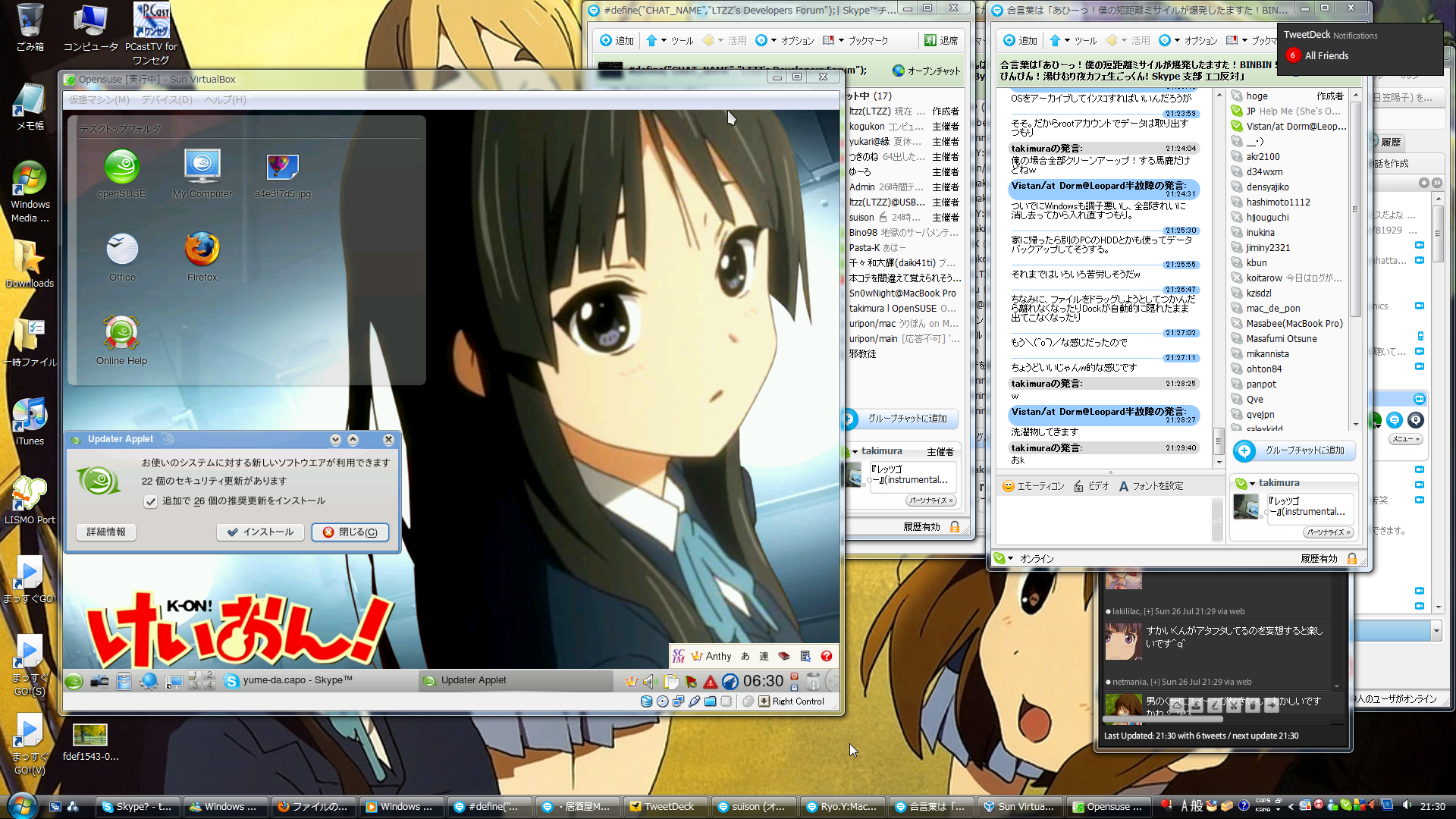The image size is (1456, 819).
Task: Switch to virtual desktop 2 in the KDE pager
Action: [209, 675]
